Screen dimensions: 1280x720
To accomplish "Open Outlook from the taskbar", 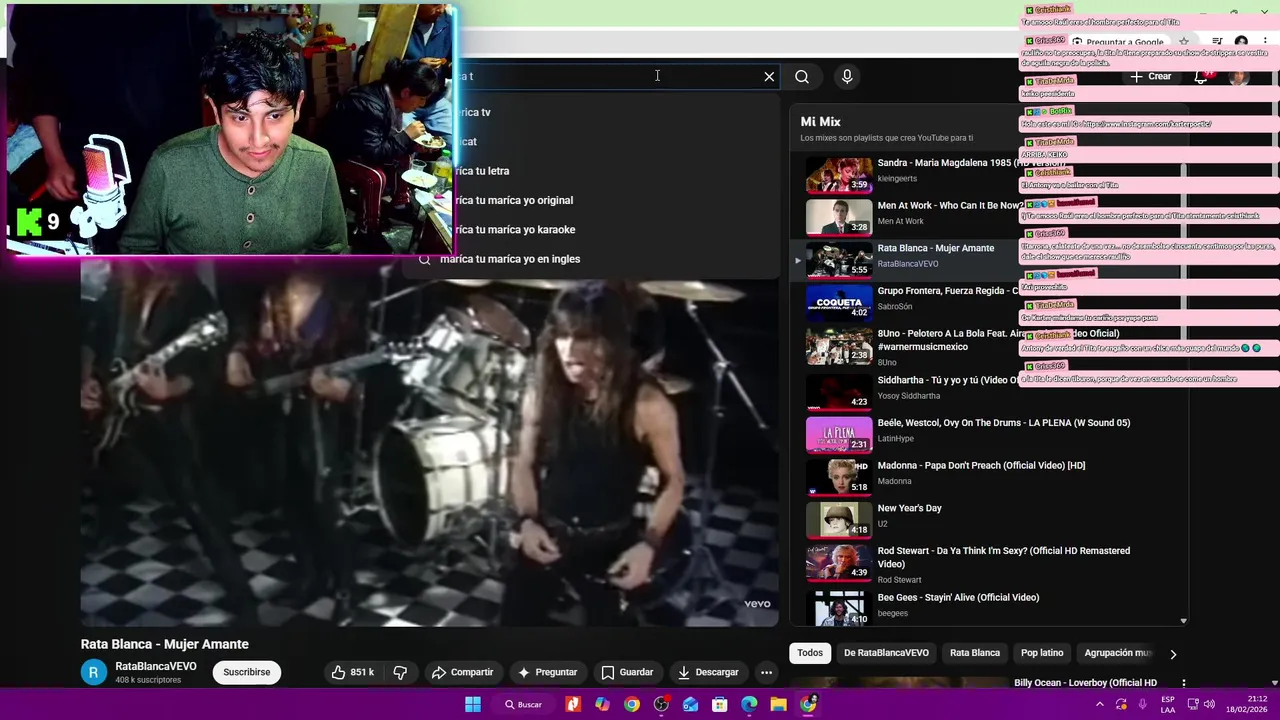I will 690,704.
